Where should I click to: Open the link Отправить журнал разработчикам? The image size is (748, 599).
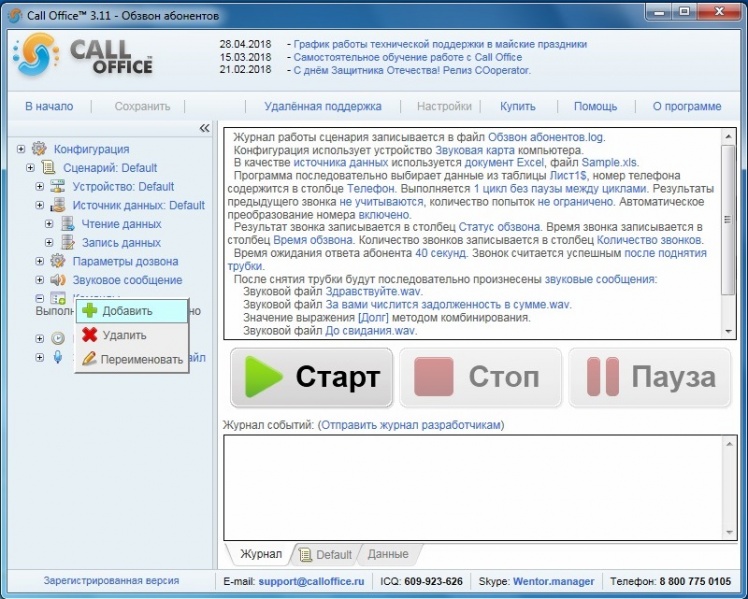[411, 425]
